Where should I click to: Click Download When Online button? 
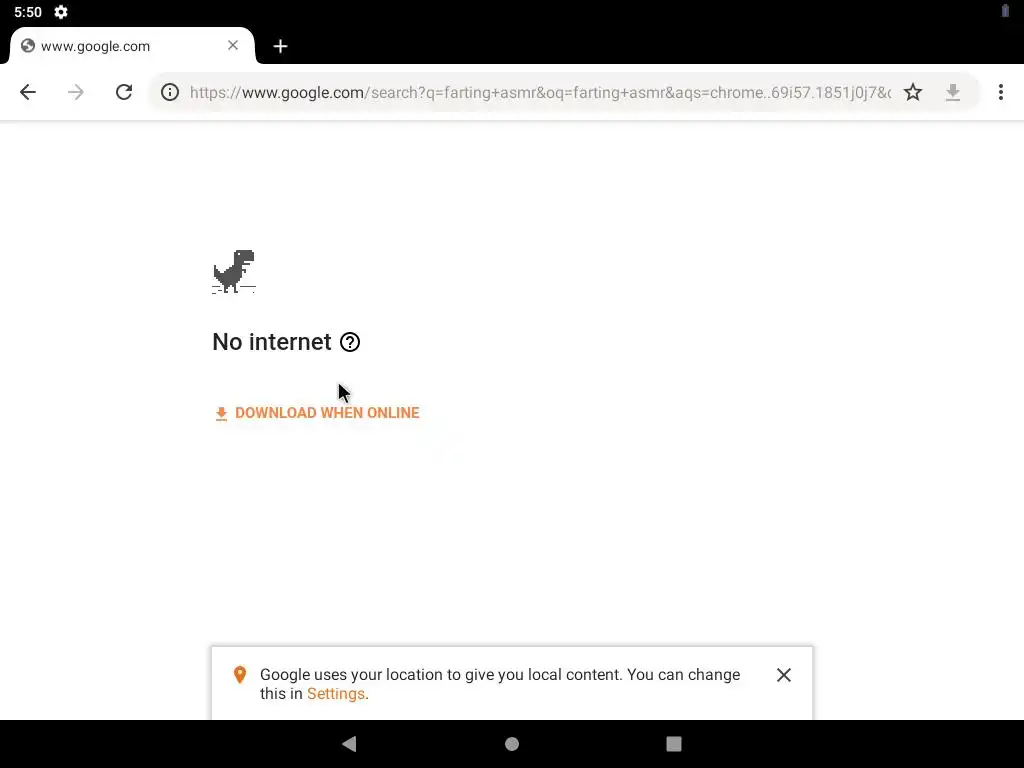click(x=317, y=413)
